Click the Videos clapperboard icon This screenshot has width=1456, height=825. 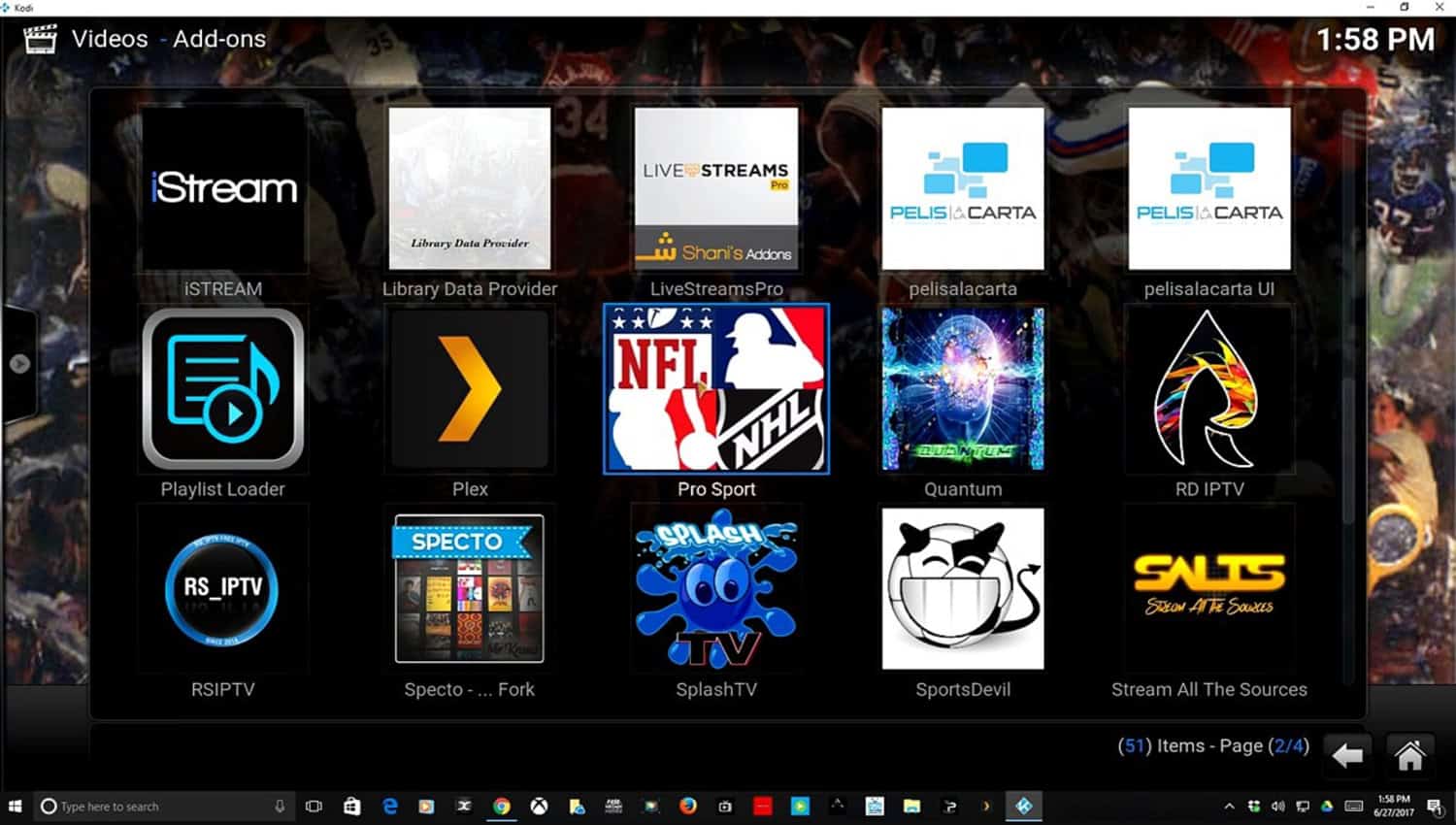40,39
